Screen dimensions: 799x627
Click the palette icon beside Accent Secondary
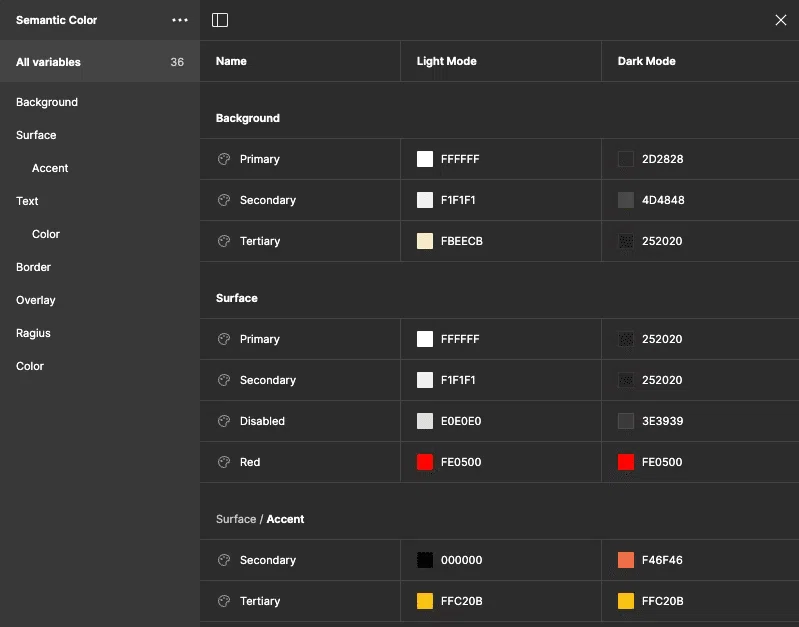[224, 560]
